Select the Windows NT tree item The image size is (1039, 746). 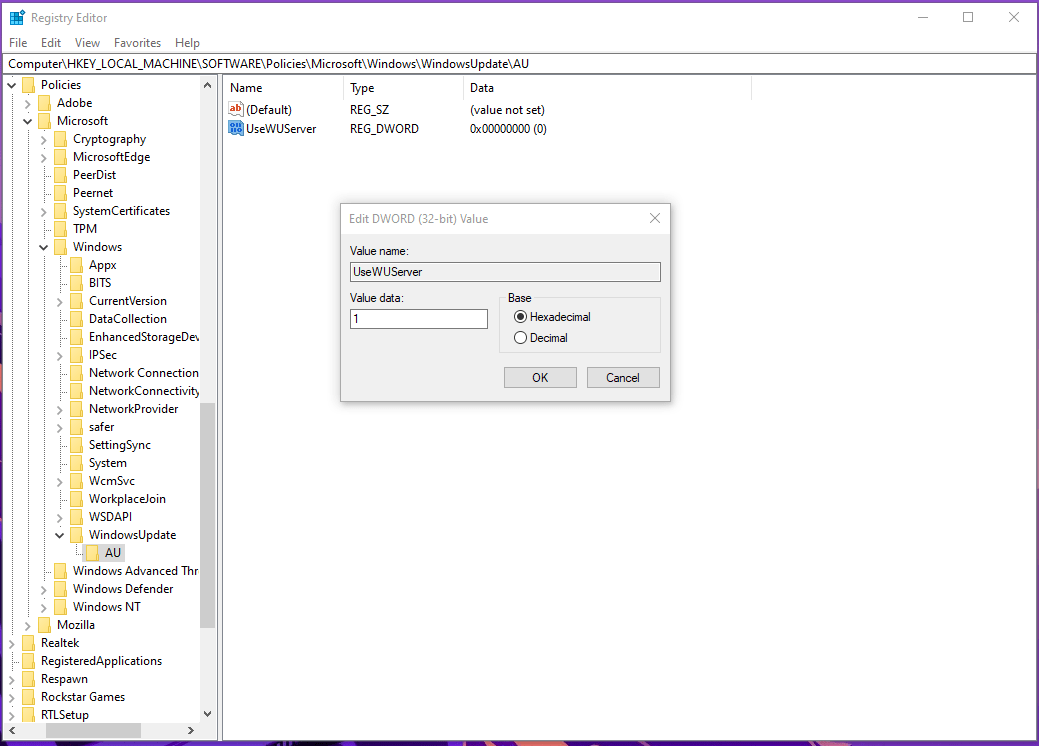[x=107, y=607]
